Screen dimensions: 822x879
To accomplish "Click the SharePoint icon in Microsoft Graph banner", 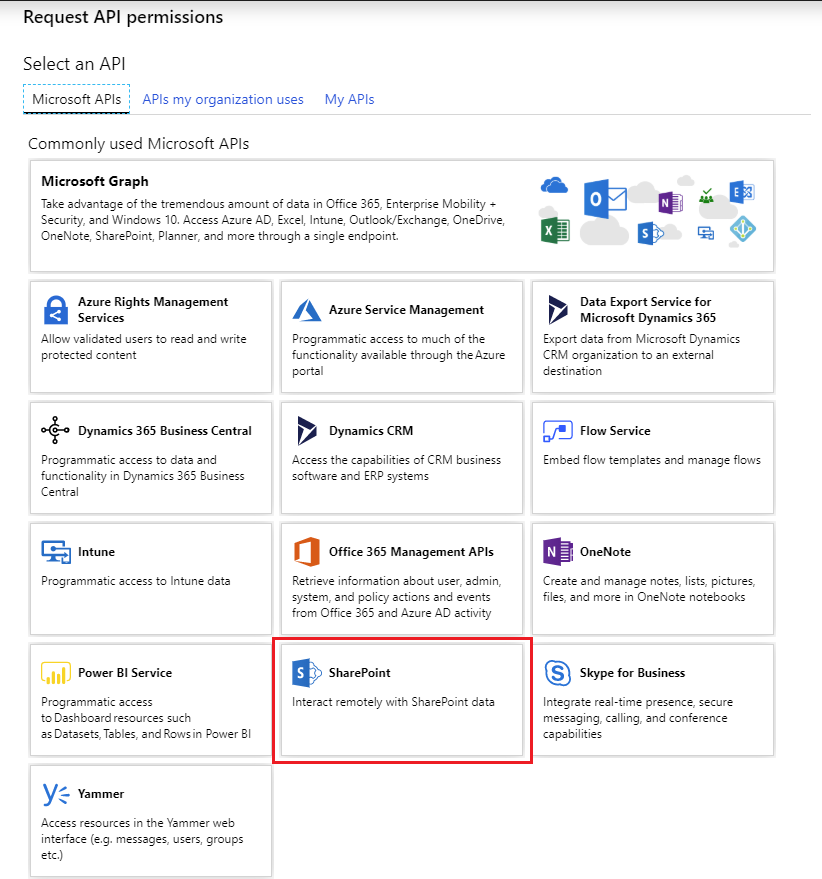I will tap(650, 233).
